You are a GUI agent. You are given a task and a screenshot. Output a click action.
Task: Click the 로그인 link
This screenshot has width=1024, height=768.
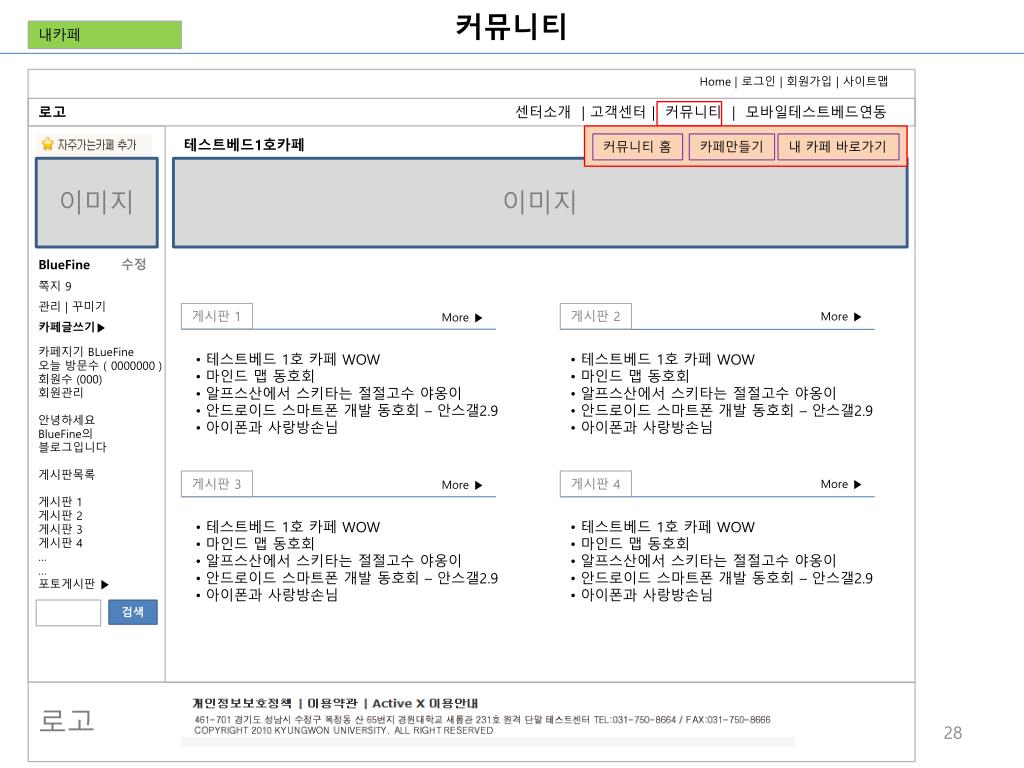[758, 81]
